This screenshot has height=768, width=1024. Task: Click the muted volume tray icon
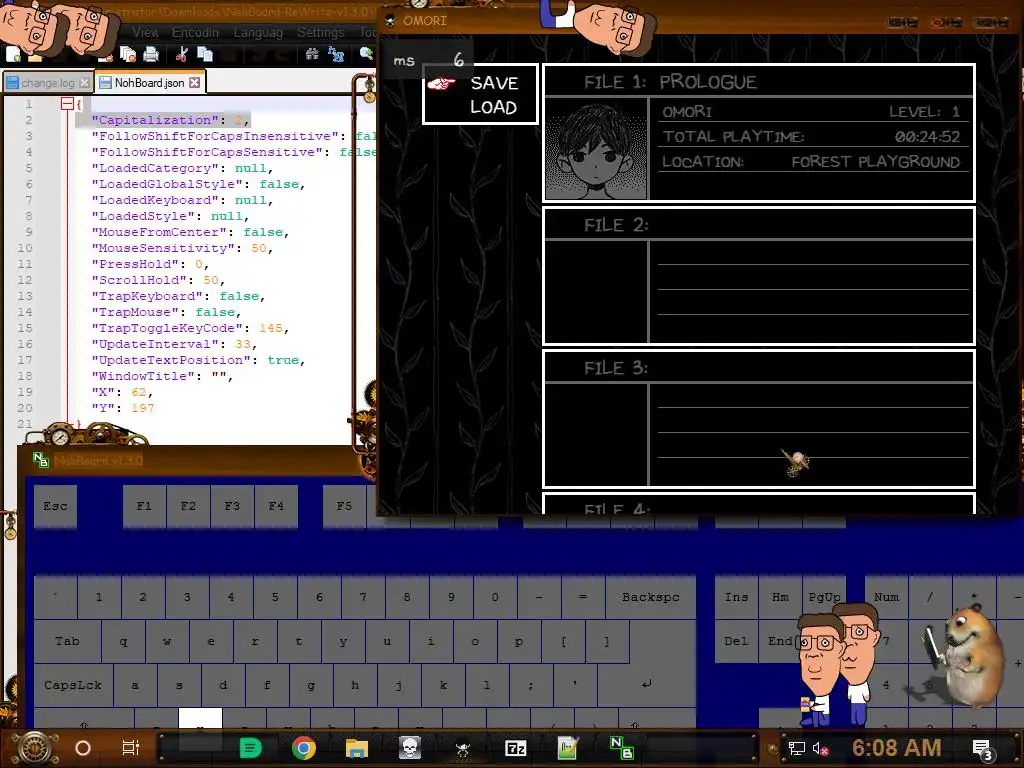click(821, 749)
